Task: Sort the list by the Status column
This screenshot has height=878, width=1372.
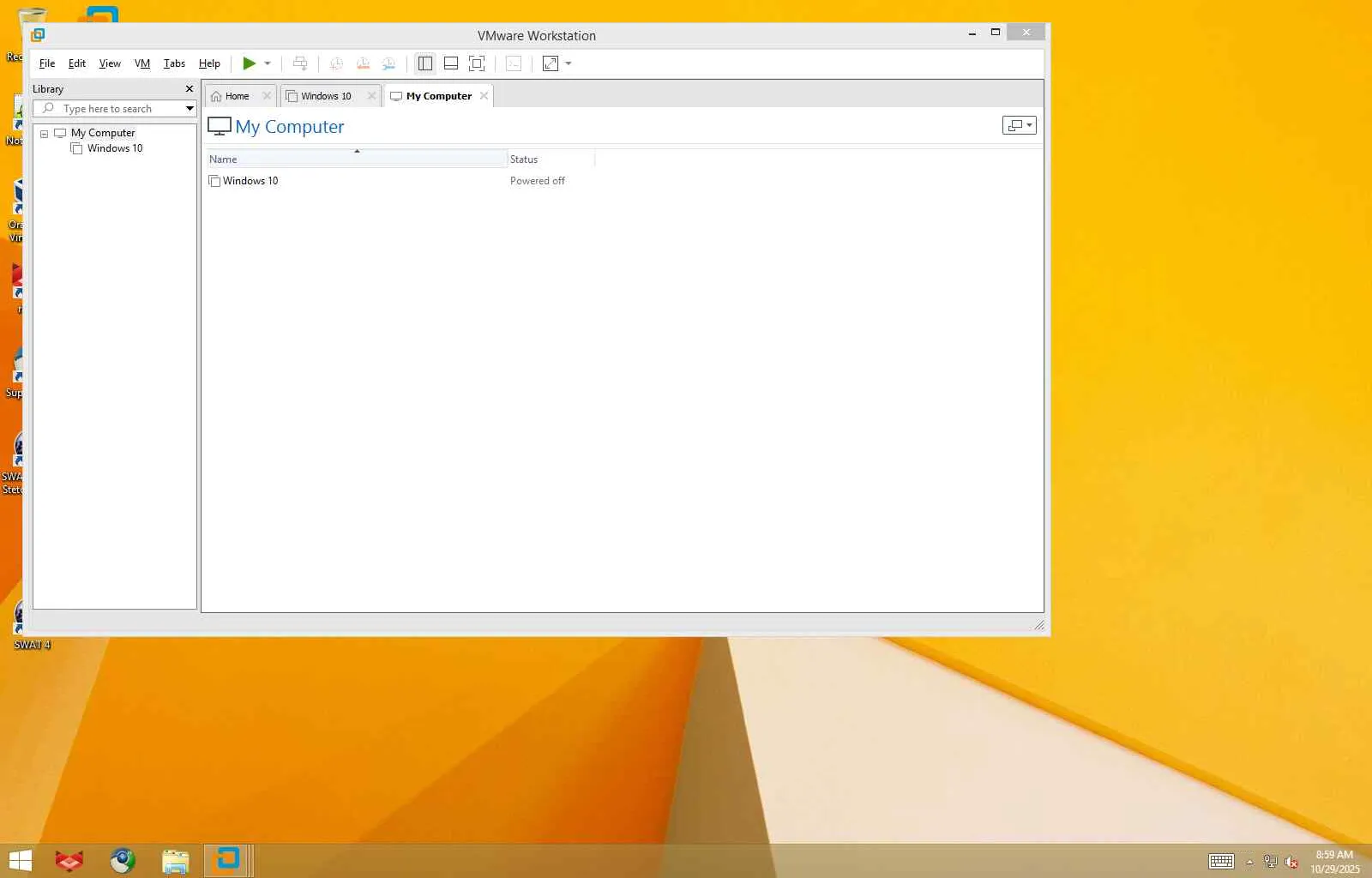Action: pyautogui.click(x=551, y=159)
